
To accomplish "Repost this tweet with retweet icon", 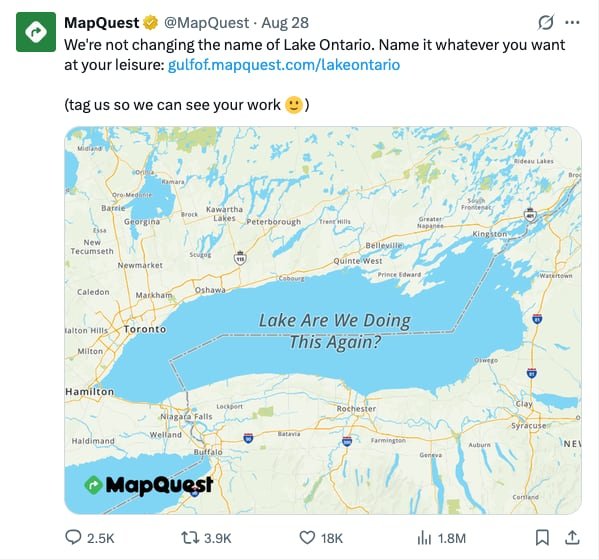I will coord(190,538).
